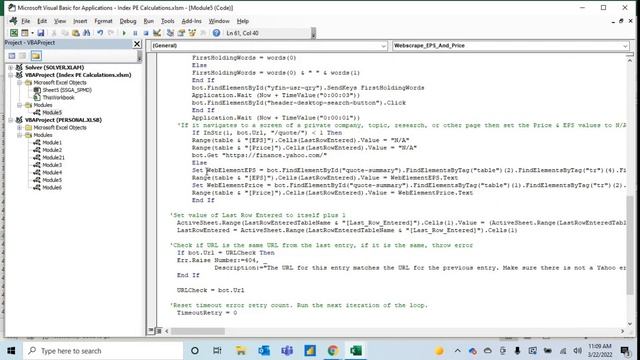Switch to Procedure View button
The height and width of the screenshot is (360, 640).
coord(151,331)
